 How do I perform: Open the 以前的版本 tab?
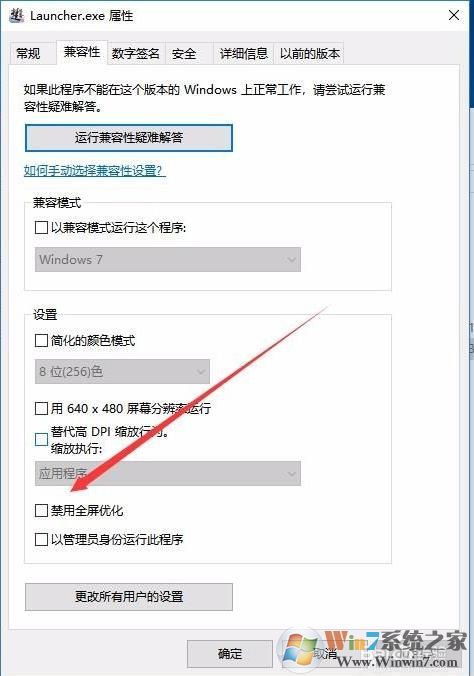tap(309, 53)
